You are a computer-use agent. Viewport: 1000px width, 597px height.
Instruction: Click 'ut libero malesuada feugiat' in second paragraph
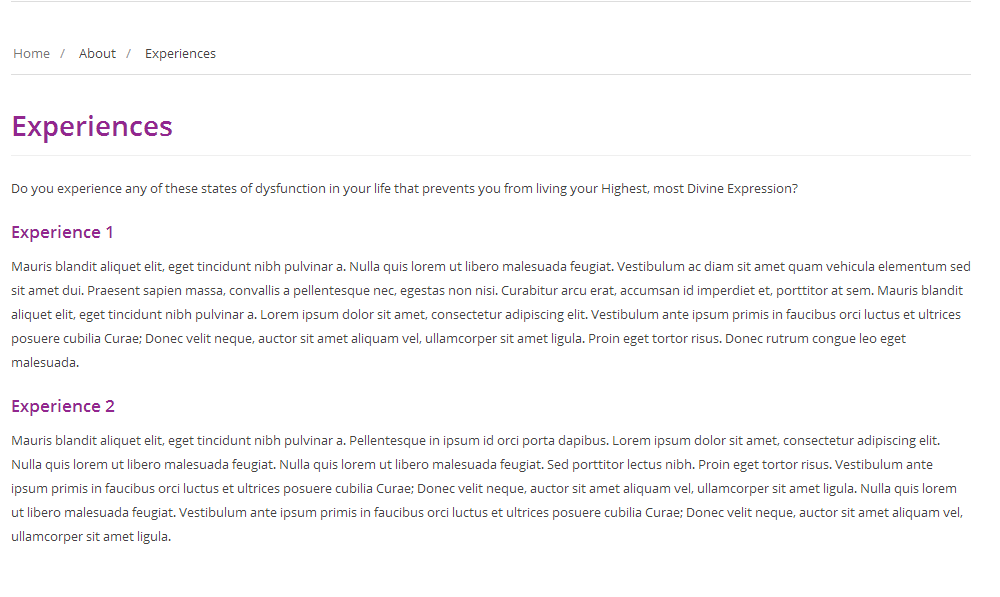[x=93, y=513]
